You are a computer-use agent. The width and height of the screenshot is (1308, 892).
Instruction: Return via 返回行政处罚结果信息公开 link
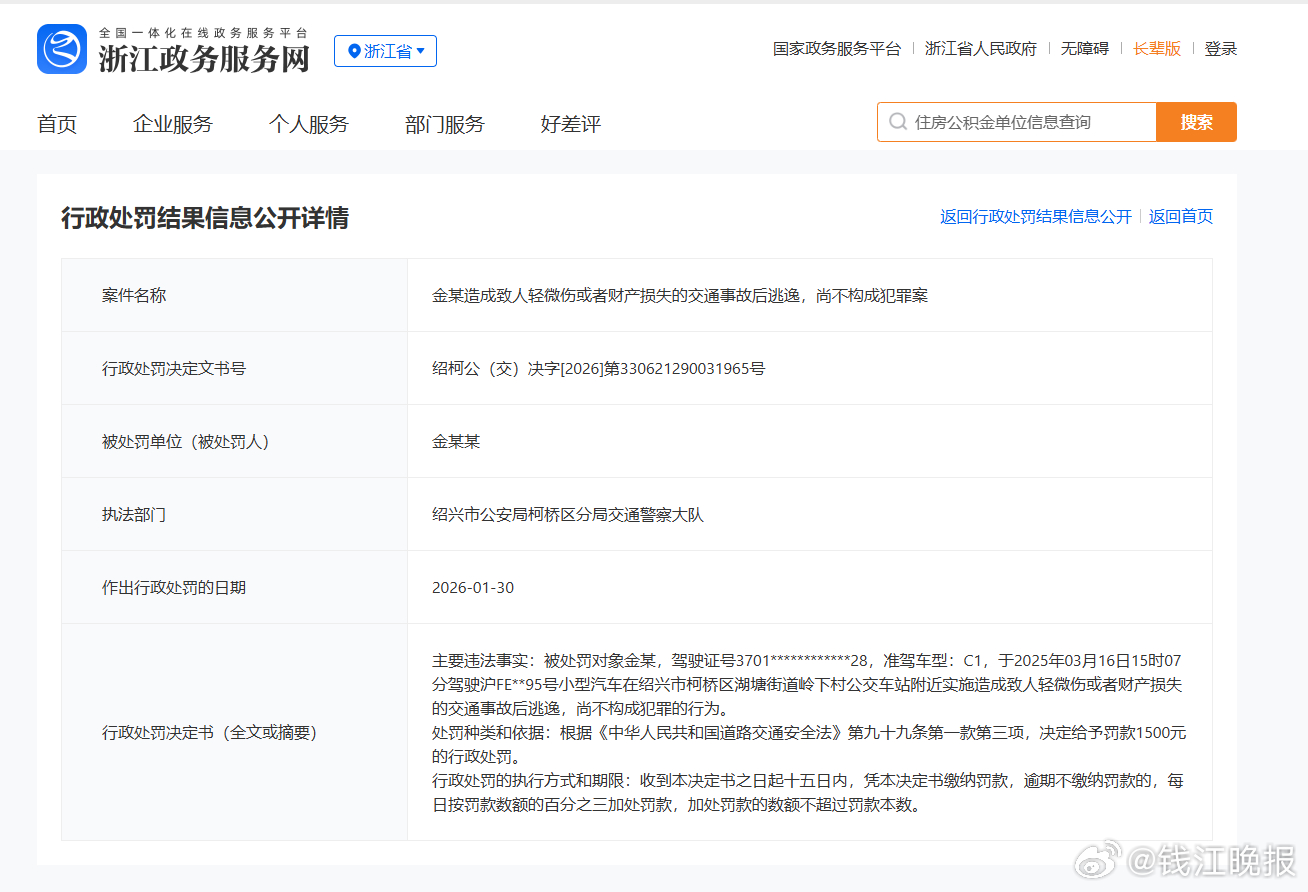(x=1036, y=216)
